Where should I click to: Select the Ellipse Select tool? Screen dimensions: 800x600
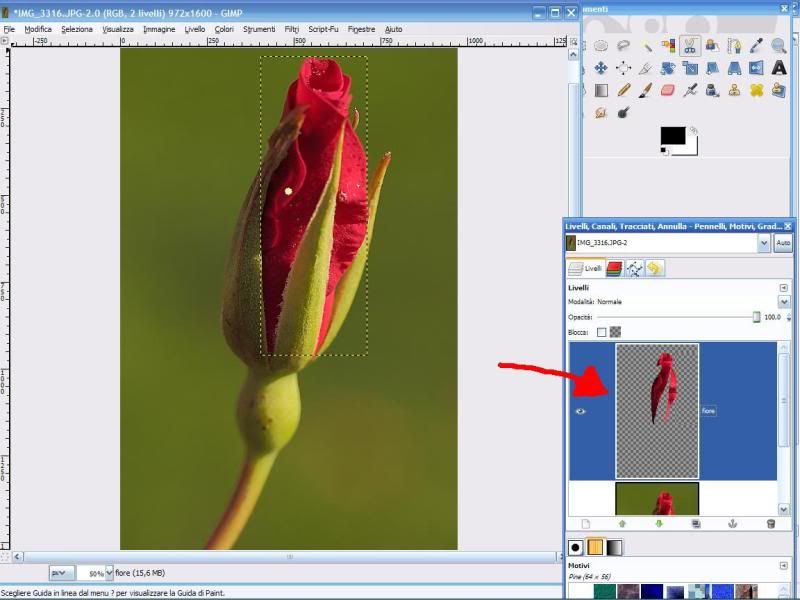[x=601, y=46]
